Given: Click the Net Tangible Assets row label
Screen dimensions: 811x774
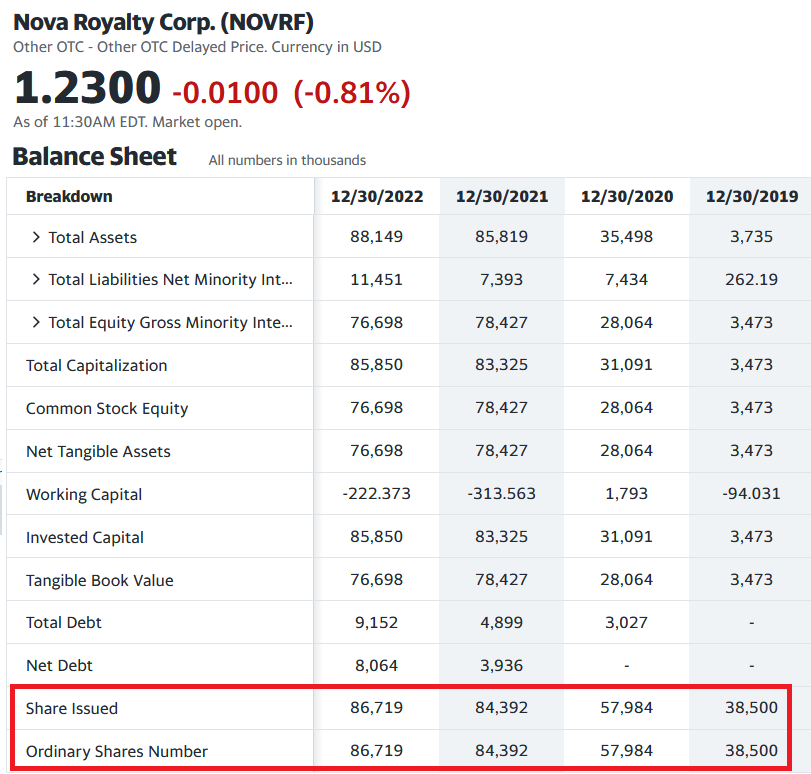Looking at the screenshot, I should 98,452.
